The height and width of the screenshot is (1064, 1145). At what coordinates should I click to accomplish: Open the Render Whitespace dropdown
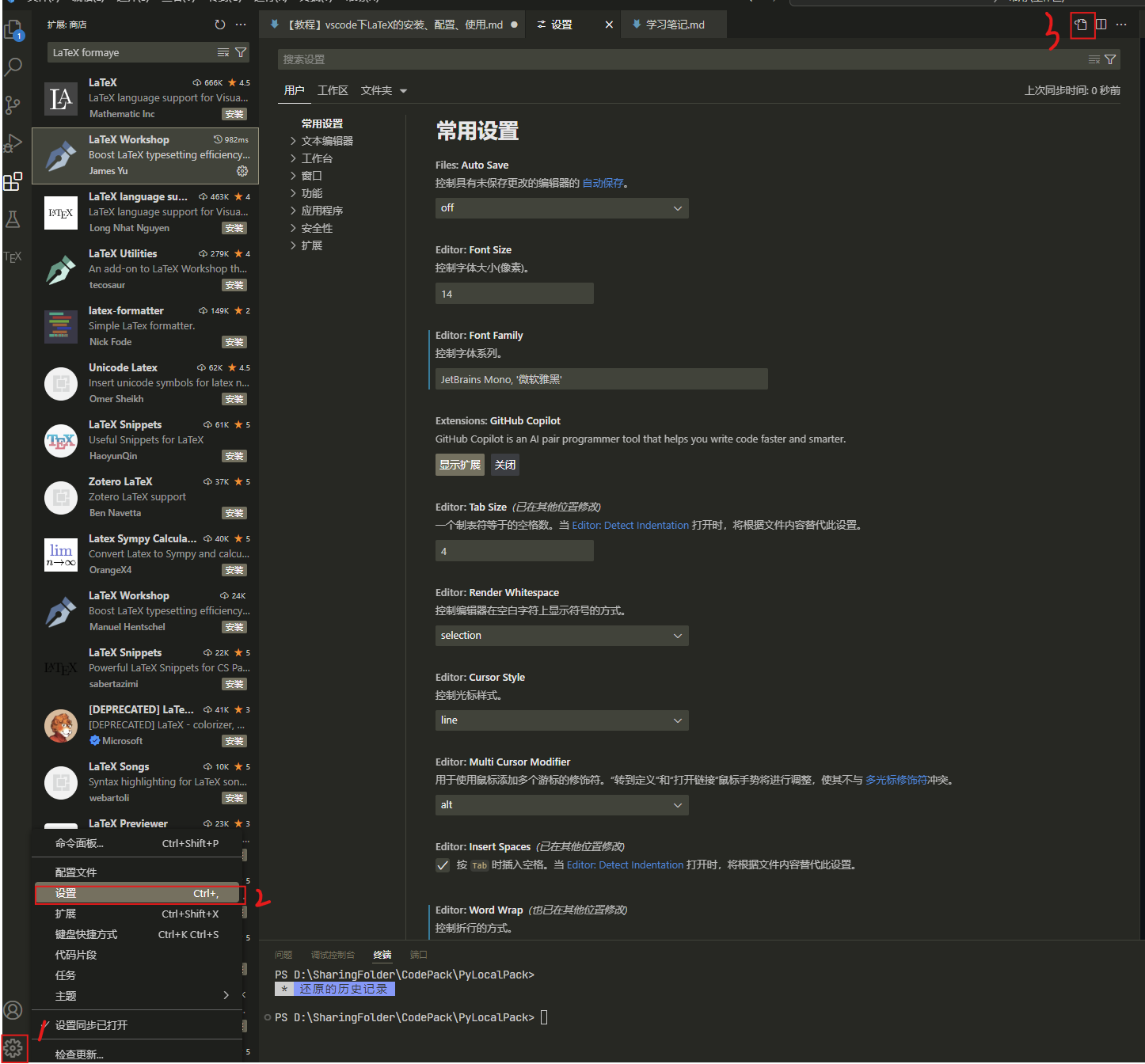(x=561, y=636)
